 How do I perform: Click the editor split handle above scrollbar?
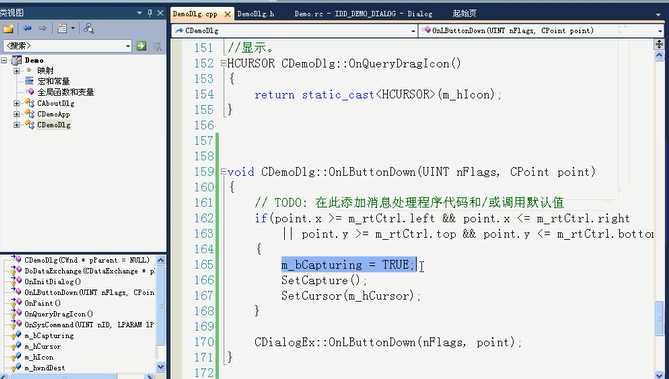(659, 44)
